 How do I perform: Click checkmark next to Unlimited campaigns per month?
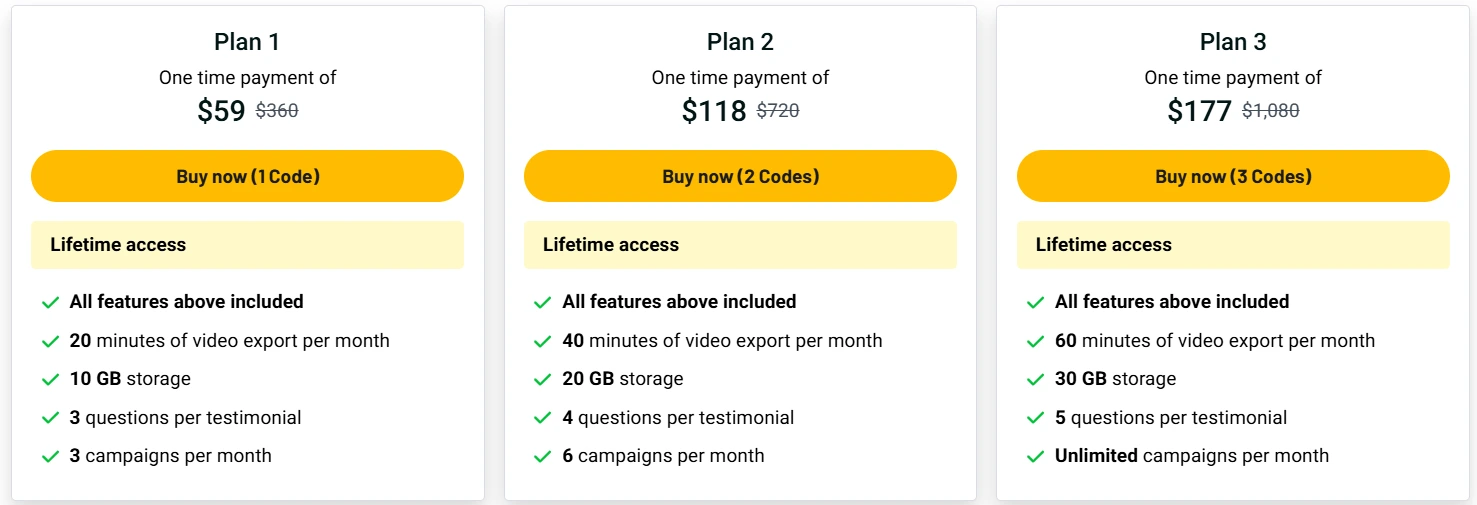tap(1036, 456)
